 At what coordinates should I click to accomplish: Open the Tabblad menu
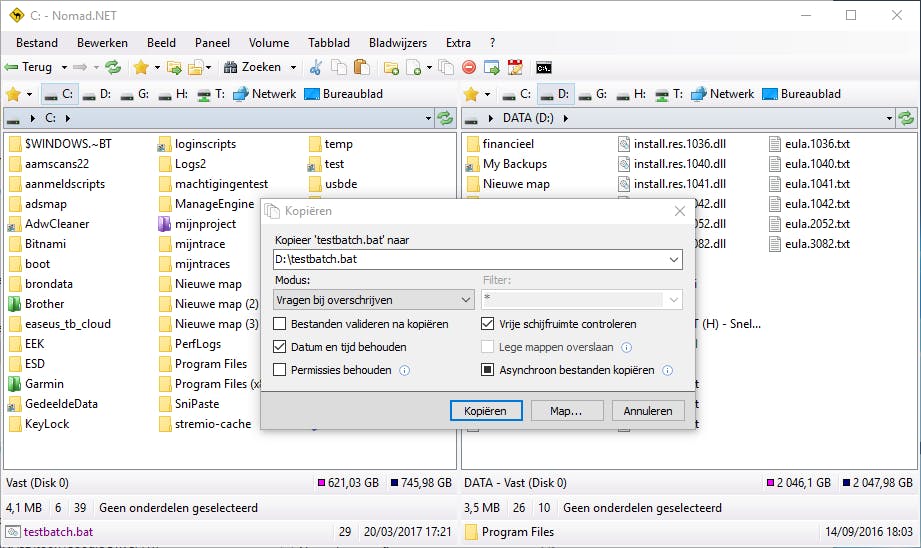click(x=329, y=43)
